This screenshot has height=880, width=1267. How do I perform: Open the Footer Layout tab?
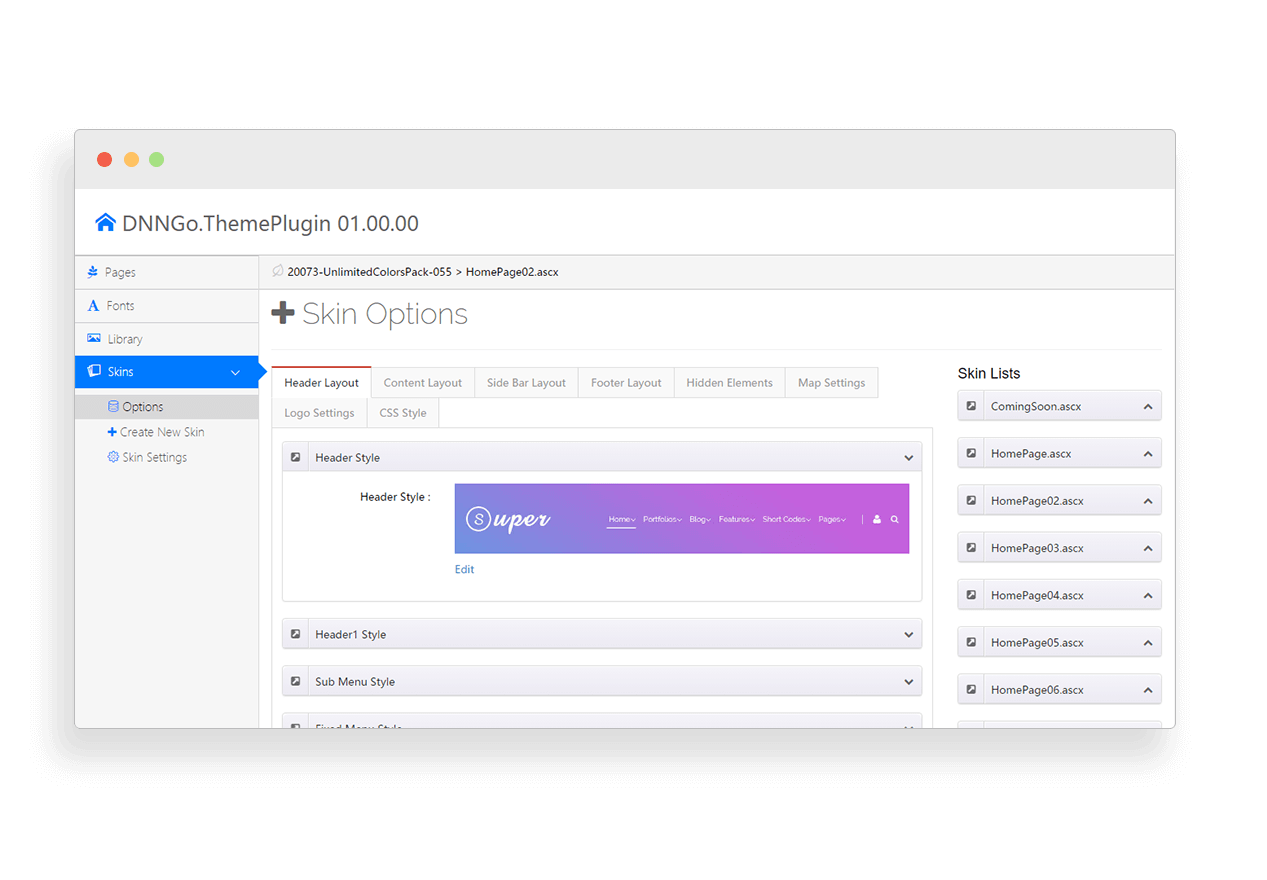[x=626, y=383]
